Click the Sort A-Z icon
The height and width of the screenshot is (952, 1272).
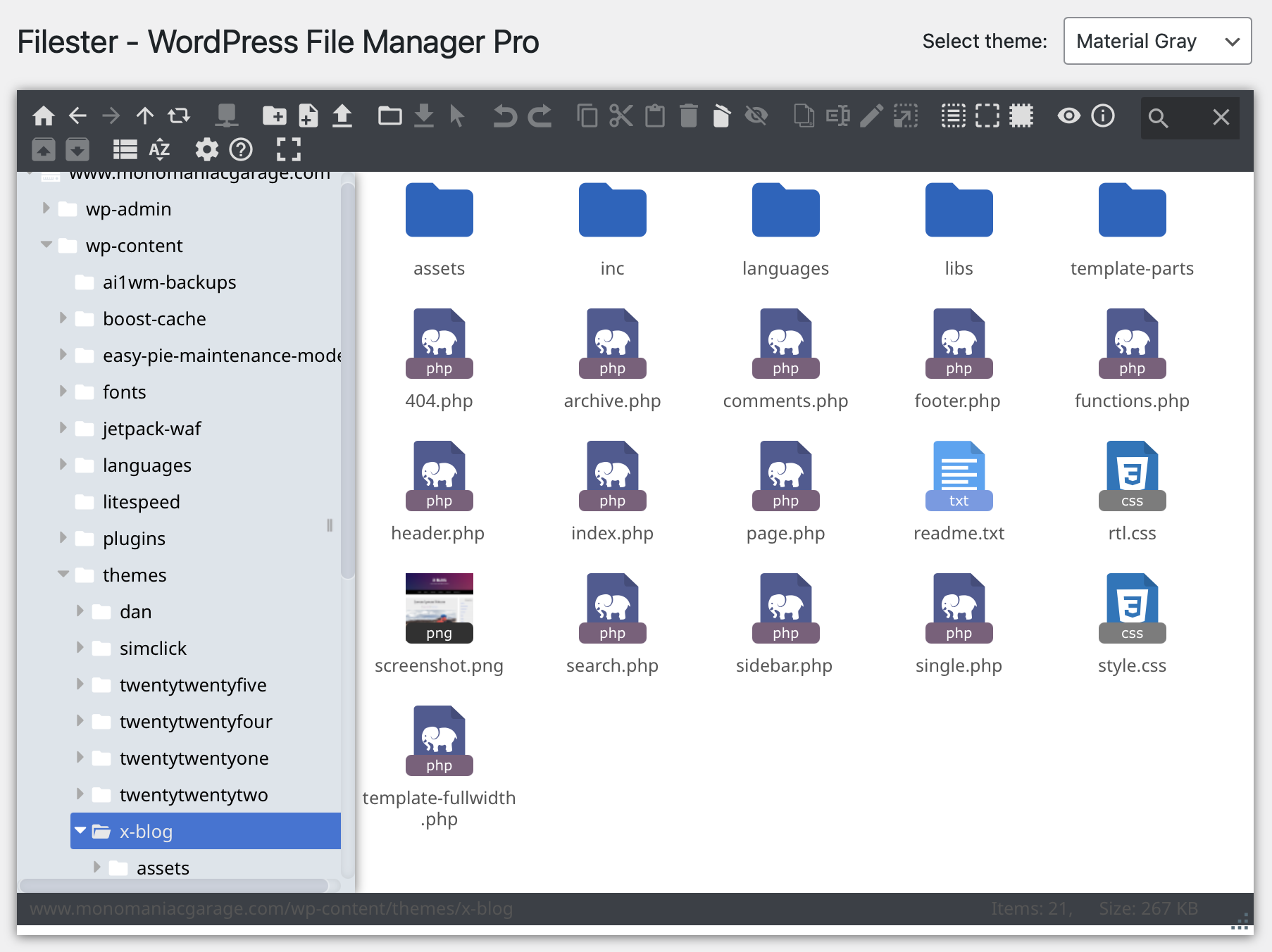[160, 149]
